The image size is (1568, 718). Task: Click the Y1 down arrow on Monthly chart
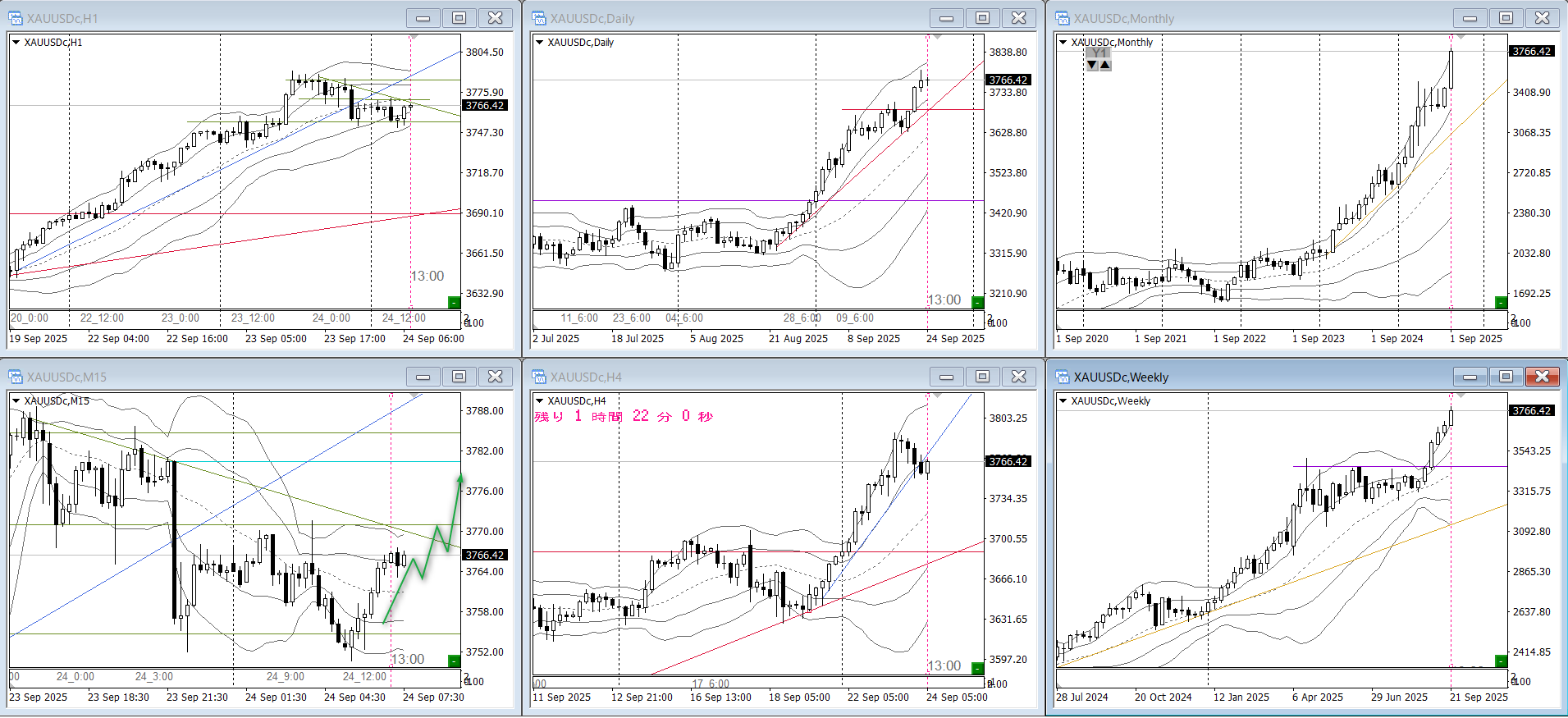(x=1092, y=65)
